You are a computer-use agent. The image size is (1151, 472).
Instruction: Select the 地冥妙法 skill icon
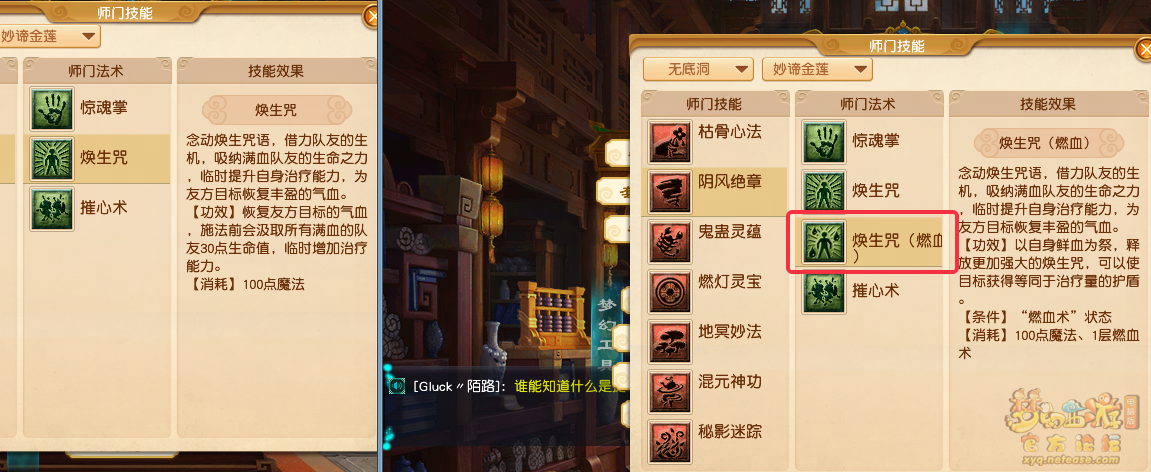click(669, 341)
